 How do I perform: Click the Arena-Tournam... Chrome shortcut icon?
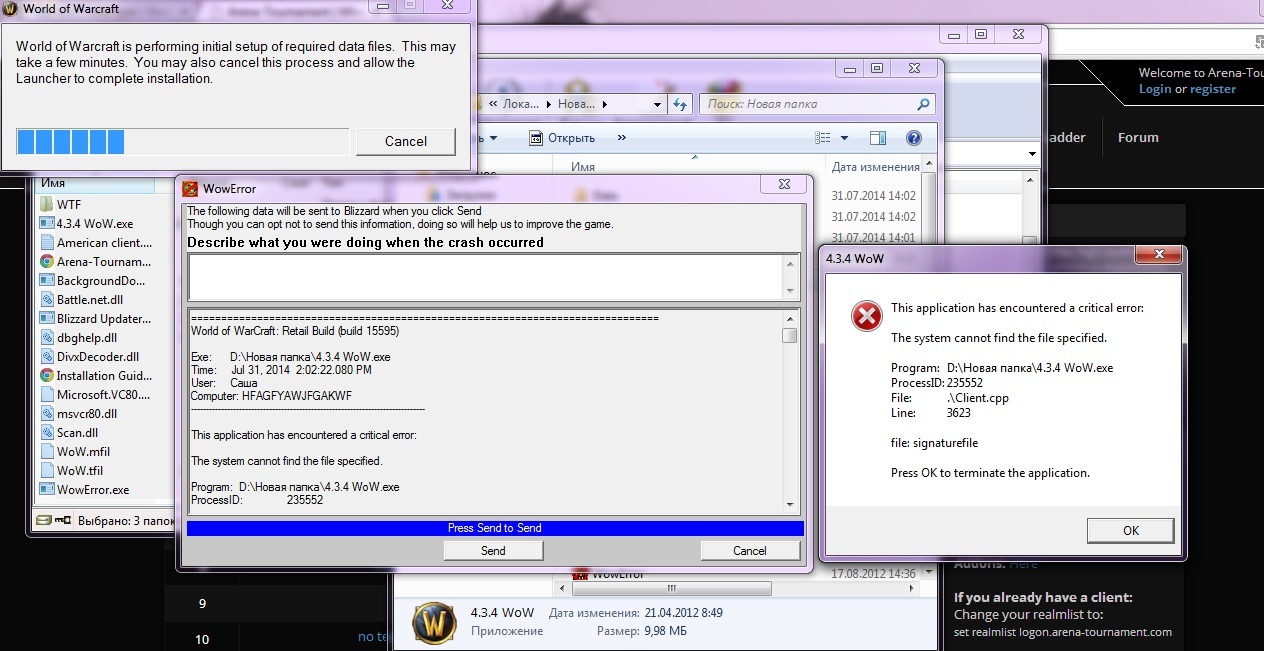click(x=47, y=262)
